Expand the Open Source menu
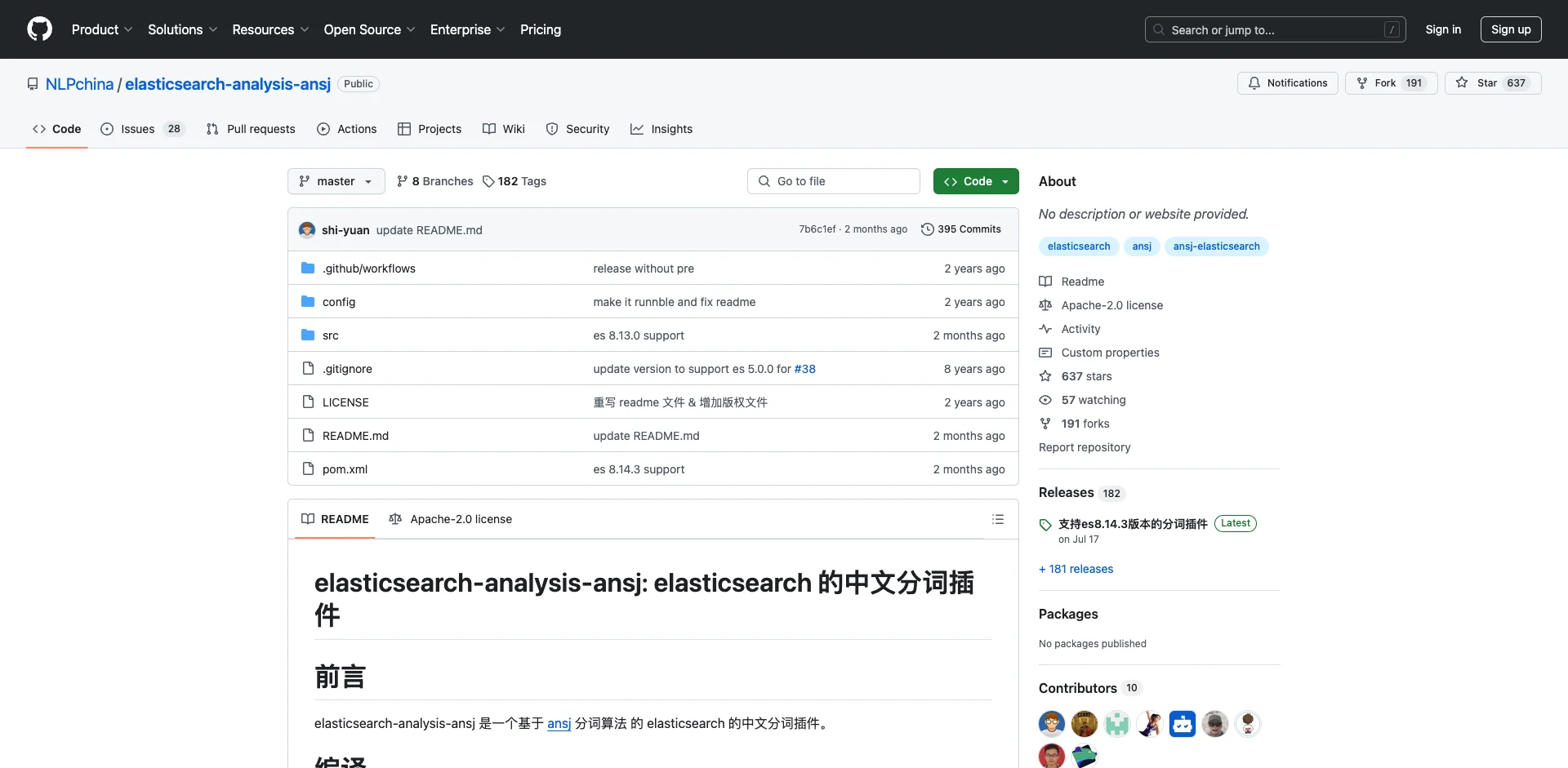1568x768 pixels. pyautogui.click(x=369, y=29)
